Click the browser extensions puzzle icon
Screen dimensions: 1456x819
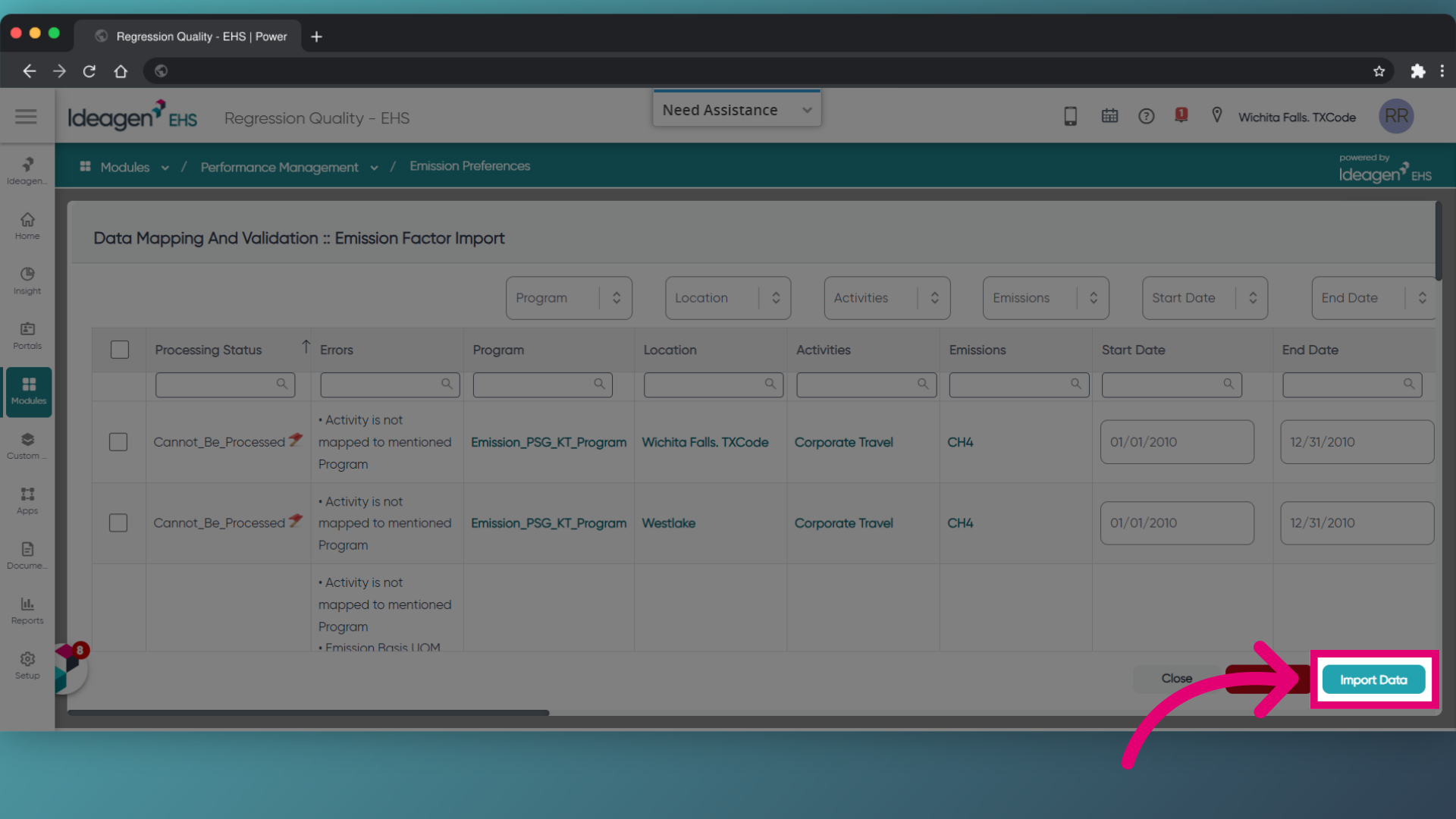(x=1417, y=71)
